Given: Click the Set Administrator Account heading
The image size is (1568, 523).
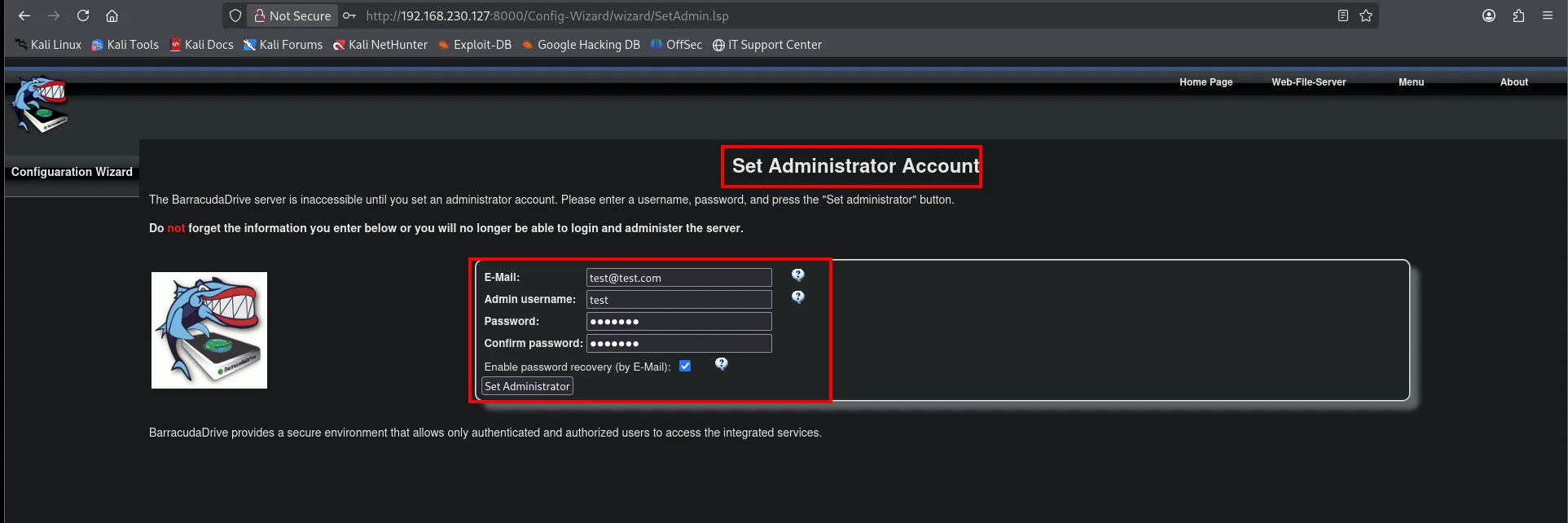Looking at the screenshot, I should click(855, 166).
